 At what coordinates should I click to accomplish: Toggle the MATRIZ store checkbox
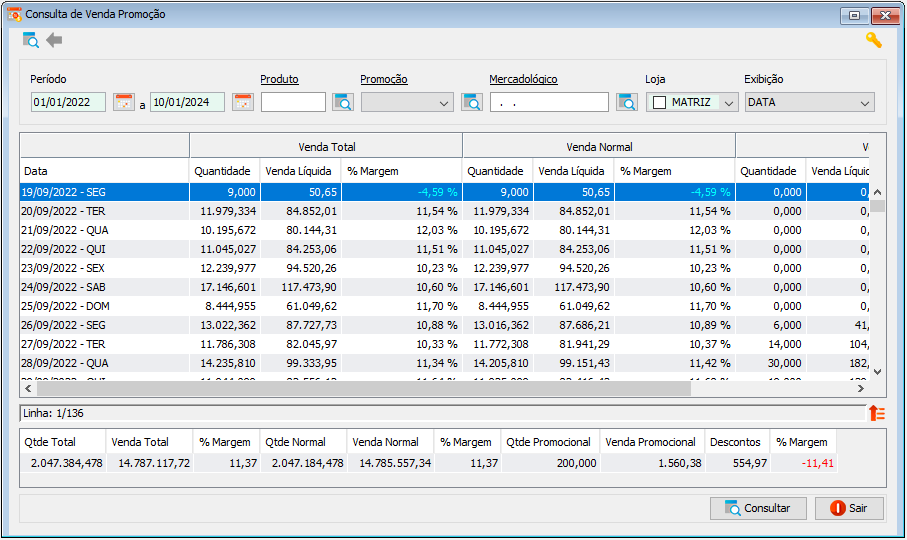(x=659, y=102)
